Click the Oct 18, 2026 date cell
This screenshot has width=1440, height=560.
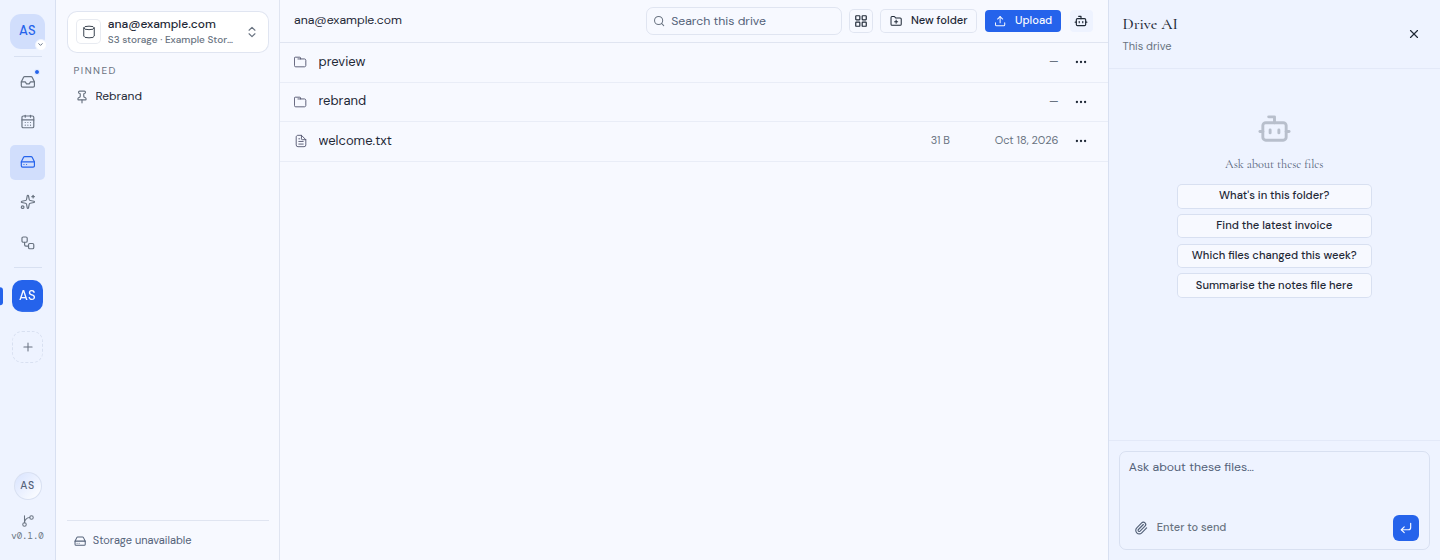[x=1026, y=141]
